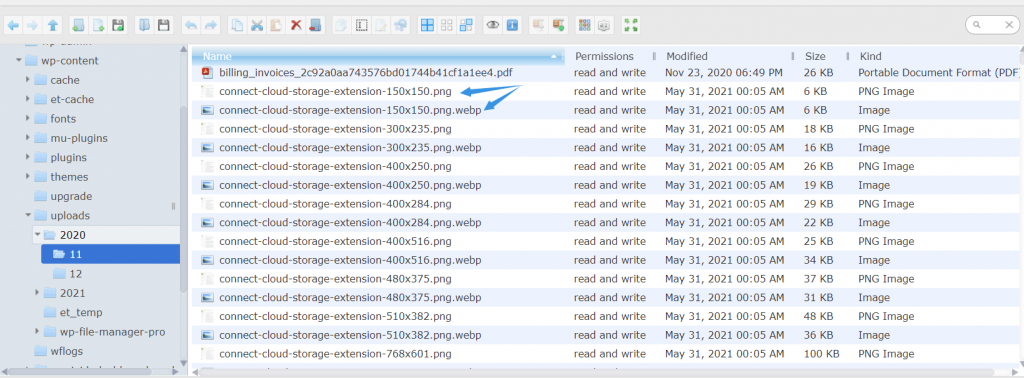Expand the plugins folder arrow
Image resolution: width=1024 pixels, height=378 pixels.
pos(28,157)
